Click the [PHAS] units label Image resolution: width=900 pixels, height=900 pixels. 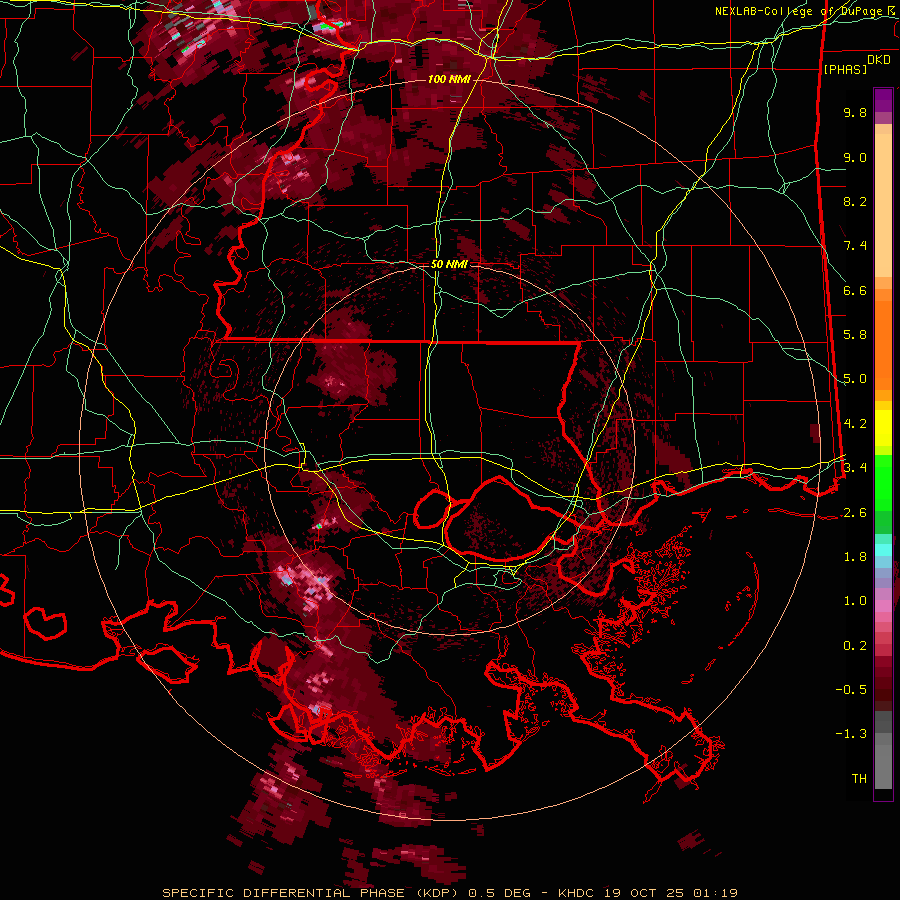pos(845,69)
